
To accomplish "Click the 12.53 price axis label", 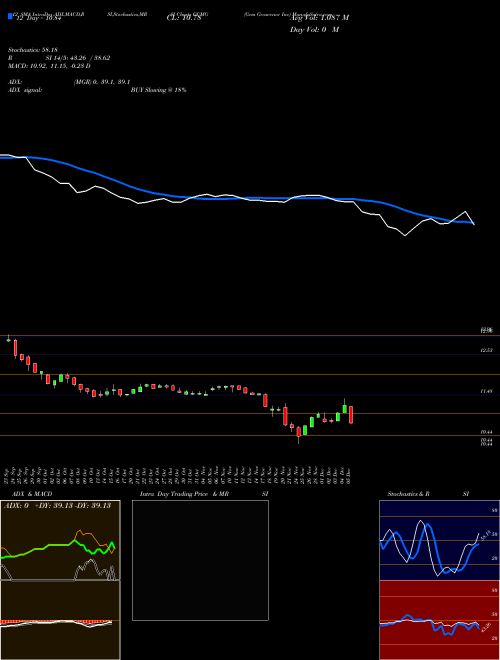I will [x=487, y=350].
